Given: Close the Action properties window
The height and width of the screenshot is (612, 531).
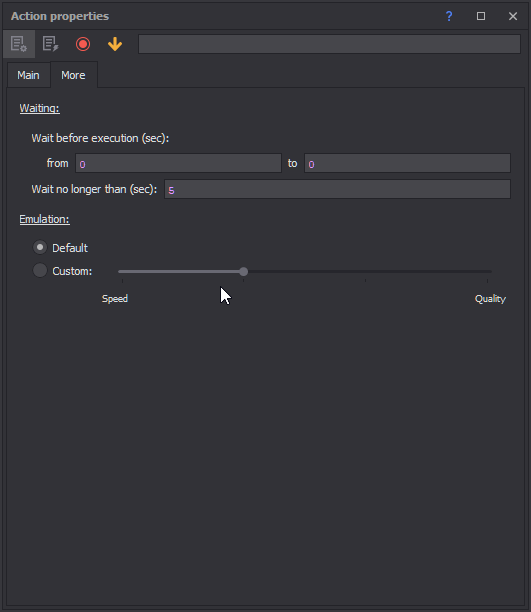Looking at the screenshot, I should 513,16.
